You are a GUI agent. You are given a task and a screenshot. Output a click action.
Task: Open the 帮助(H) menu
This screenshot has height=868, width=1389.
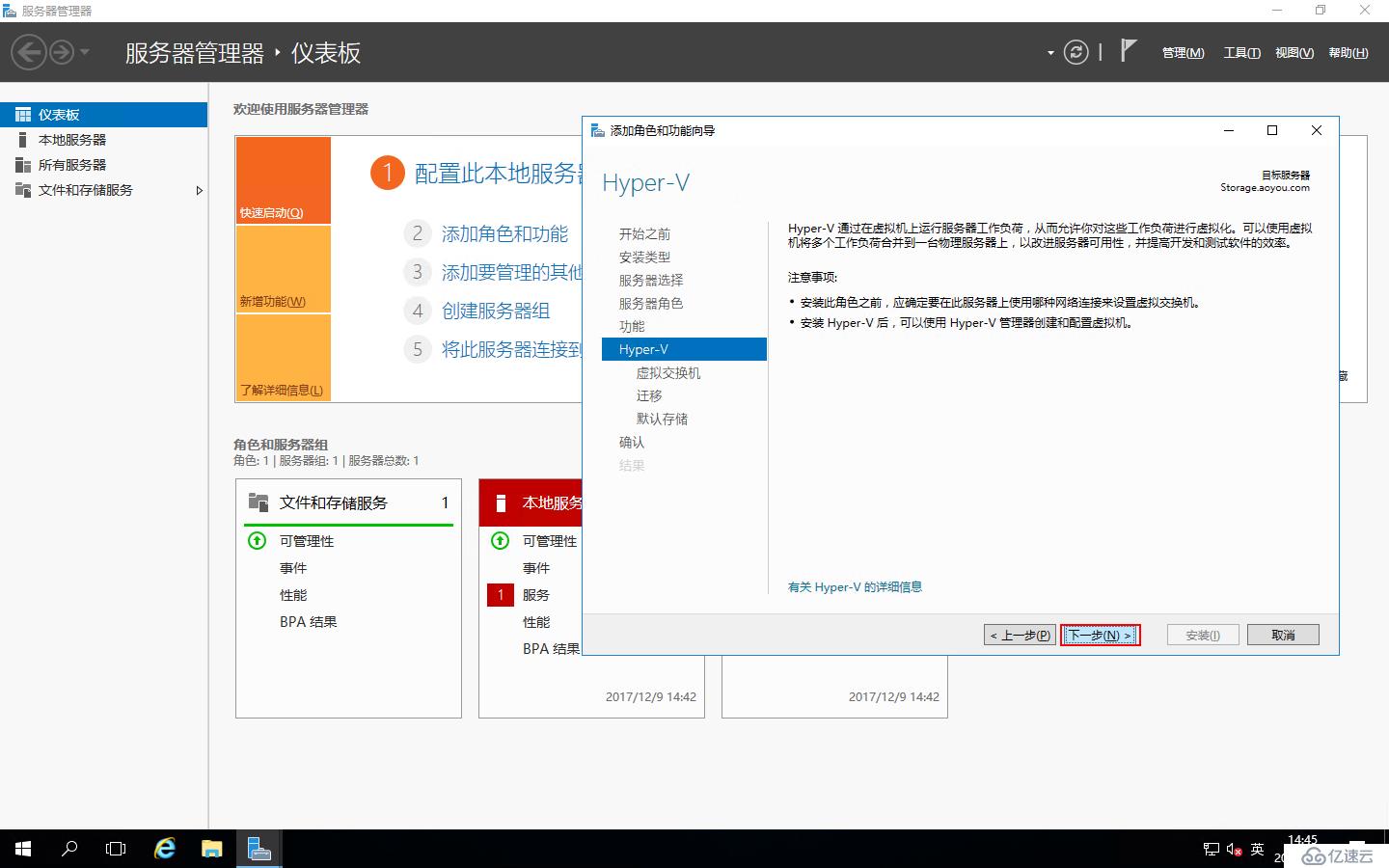pos(1348,53)
